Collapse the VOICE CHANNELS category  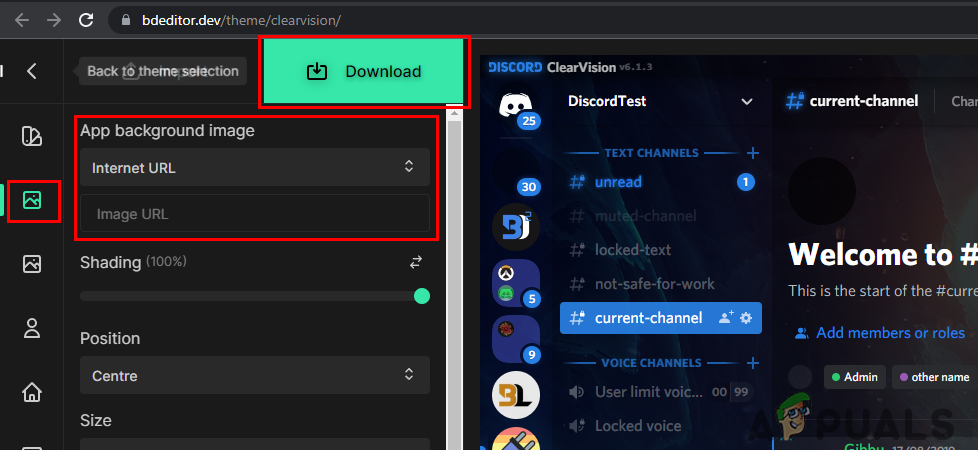pos(651,363)
